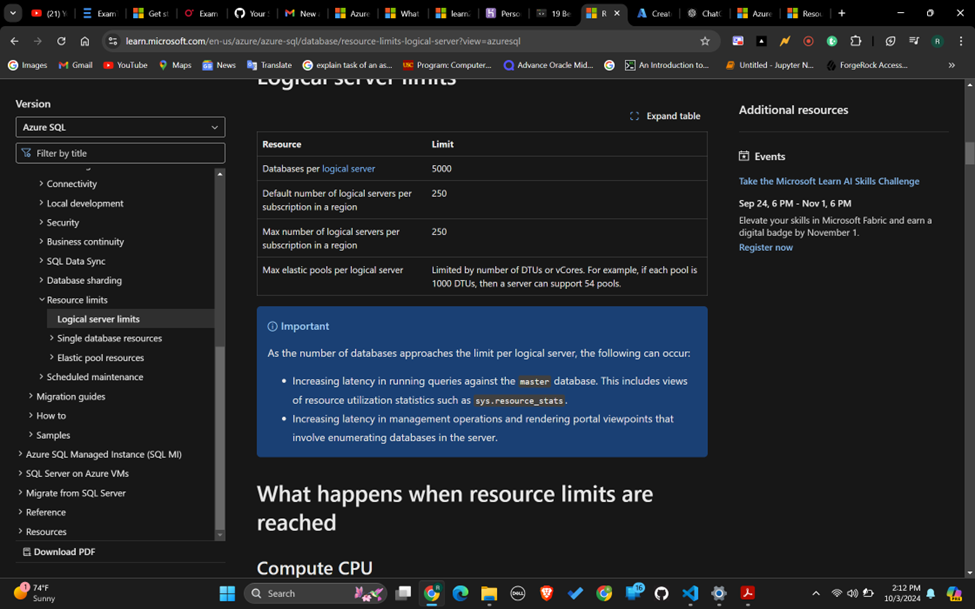Viewport: 975px width, 609px height.
Task: Switch to the Gmail 'New' tab
Action: click(x=302, y=13)
